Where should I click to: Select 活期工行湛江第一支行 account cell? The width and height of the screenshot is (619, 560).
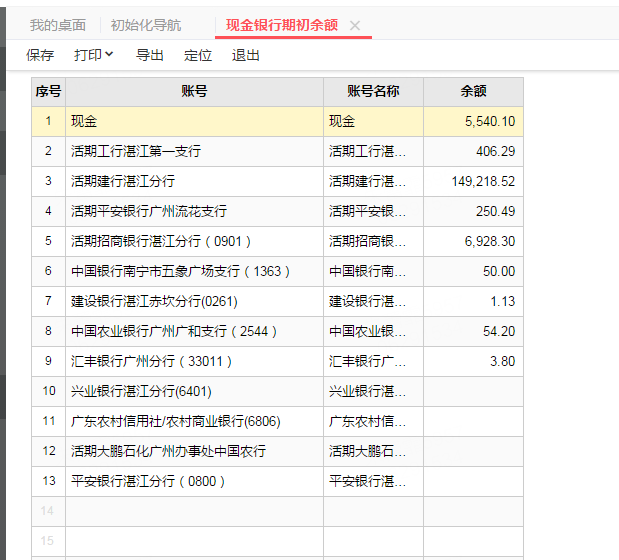(194, 151)
